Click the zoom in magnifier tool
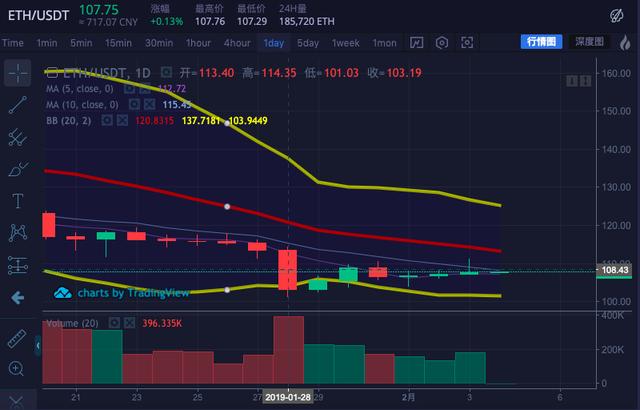 pos(16,369)
